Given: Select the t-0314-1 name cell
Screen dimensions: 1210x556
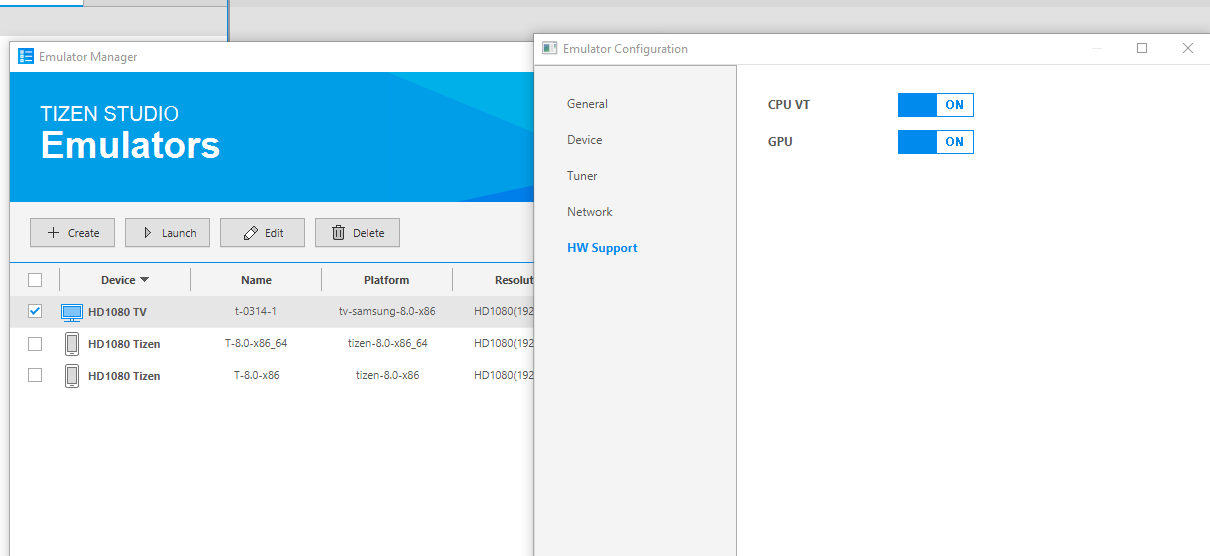Looking at the screenshot, I should tap(256, 312).
